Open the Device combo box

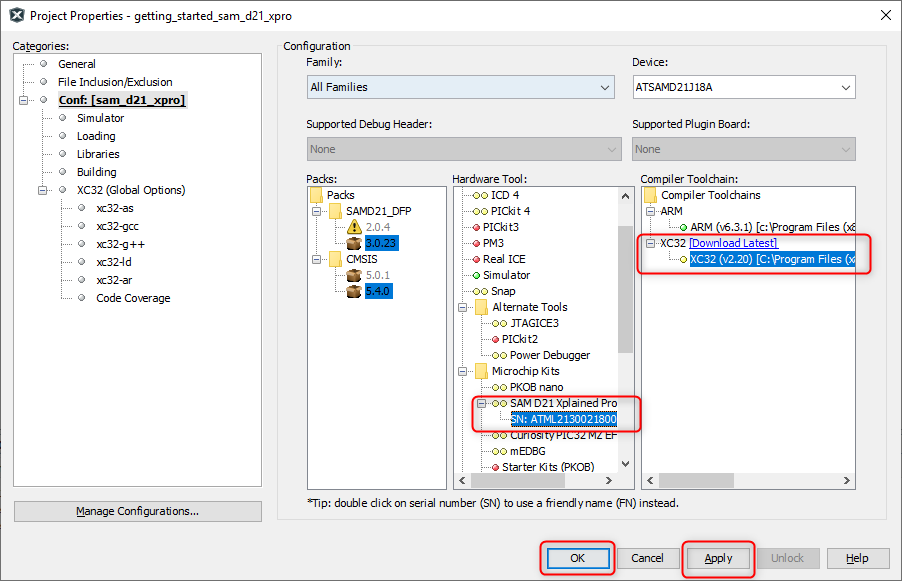pos(743,87)
